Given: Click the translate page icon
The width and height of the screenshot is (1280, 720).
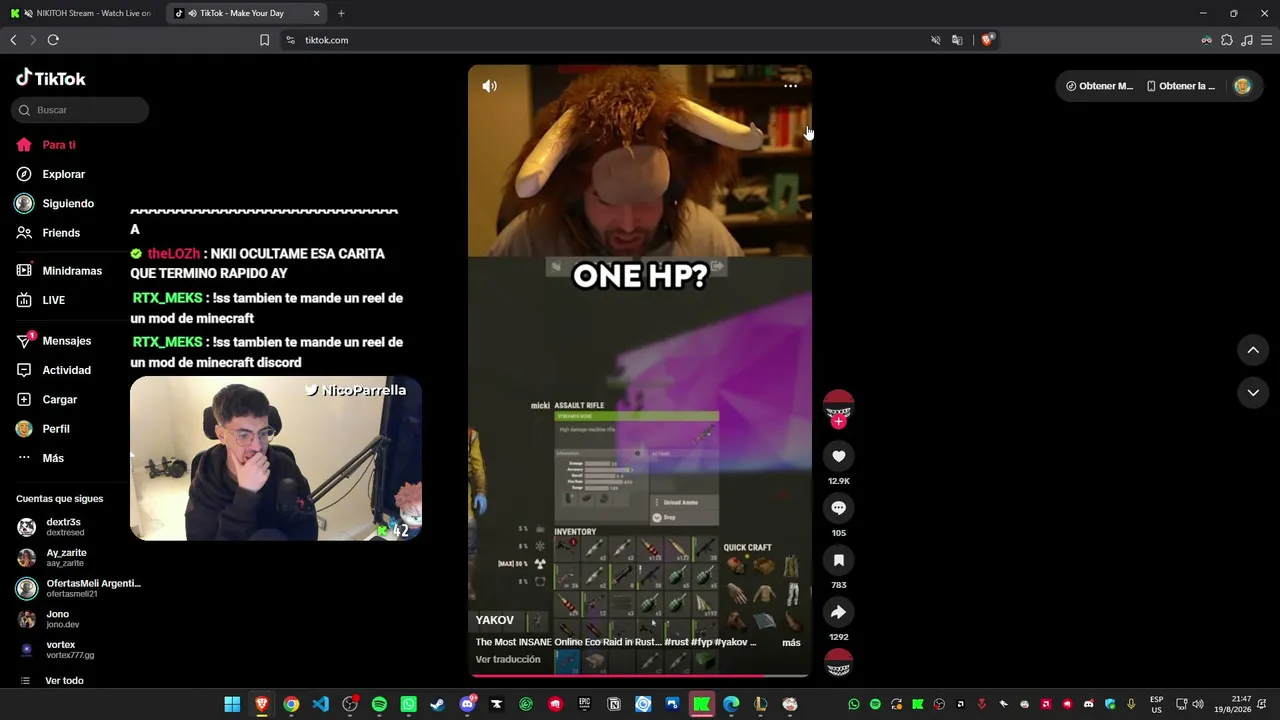Looking at the screenshot, I should click(957, 40).
